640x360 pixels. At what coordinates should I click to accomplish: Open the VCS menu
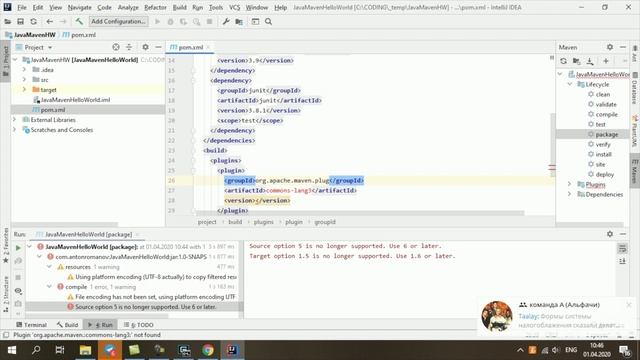pos(234,7)
